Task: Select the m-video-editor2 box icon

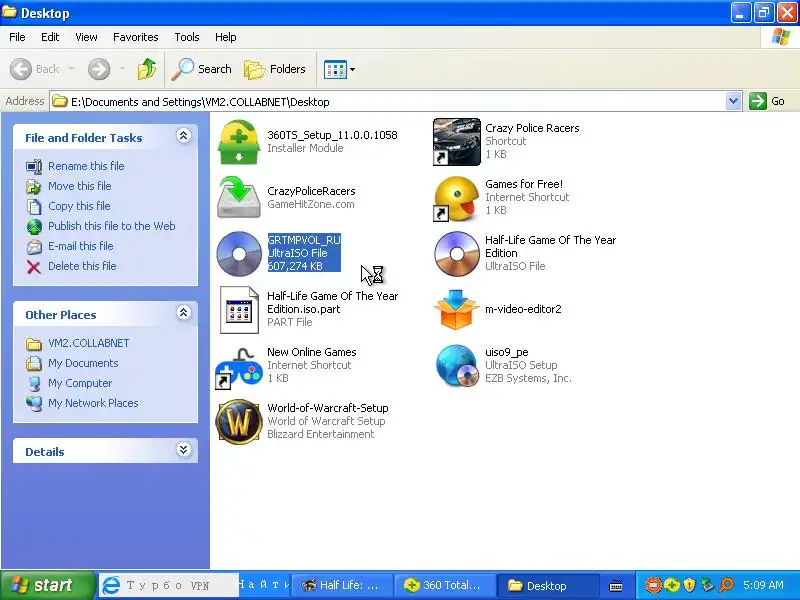Action: point(456,310)
